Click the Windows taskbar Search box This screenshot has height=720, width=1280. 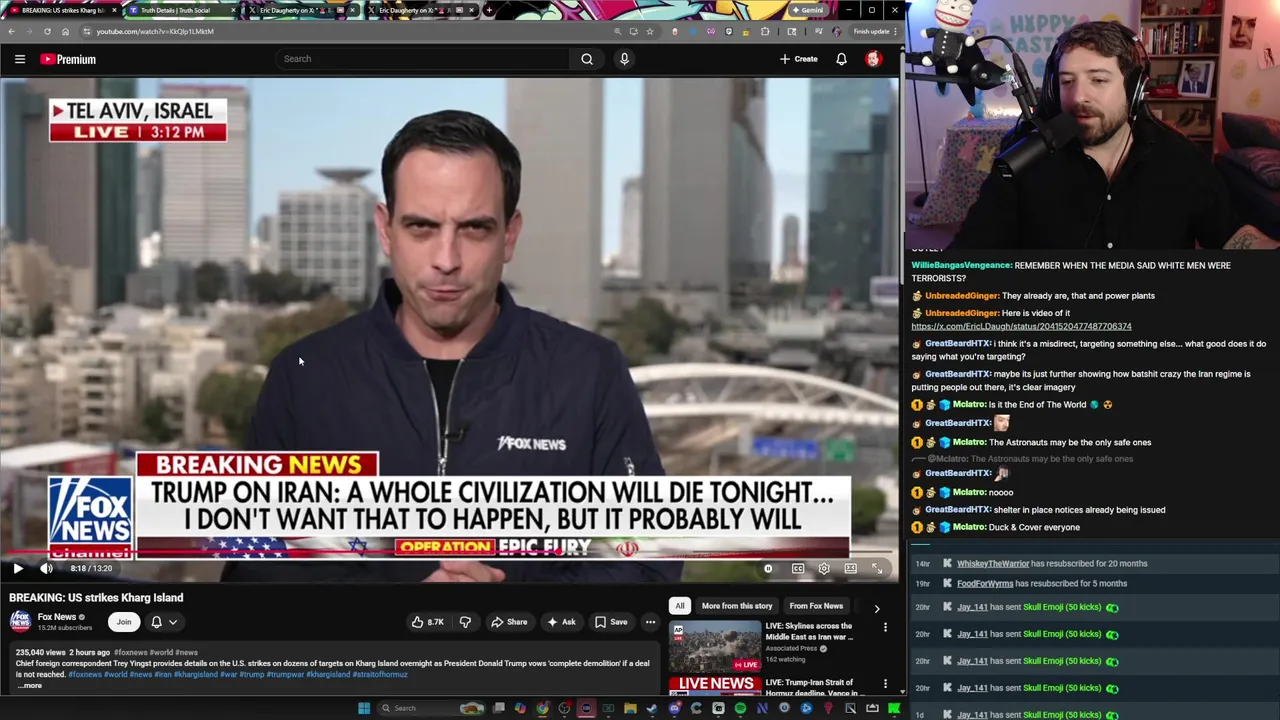430,708
